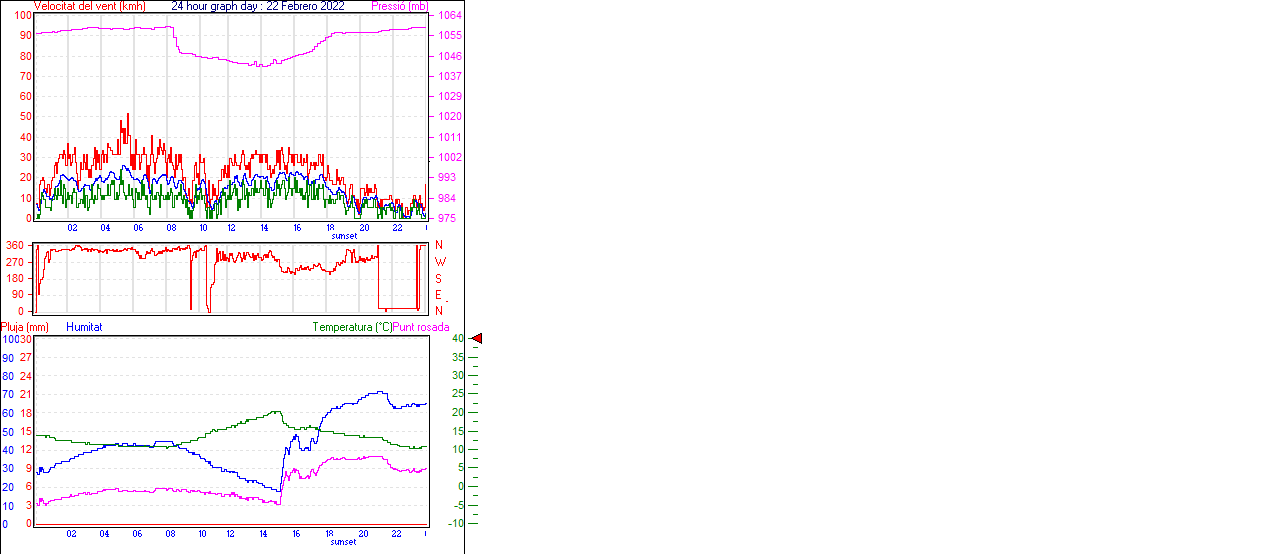Click the 'S' compass label on direction axis

point(439,278)
